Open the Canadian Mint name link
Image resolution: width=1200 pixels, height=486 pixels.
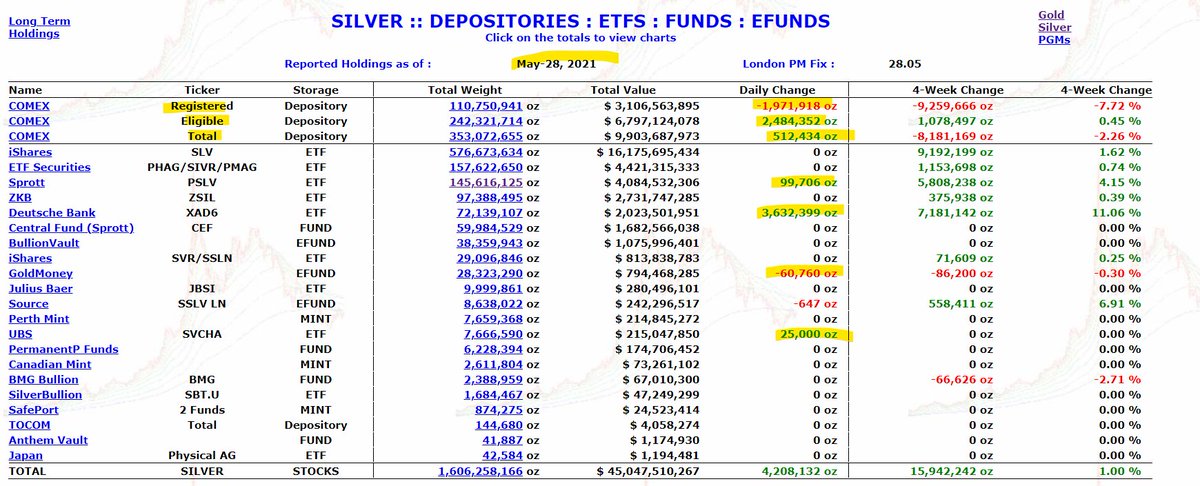click(49, 364)
